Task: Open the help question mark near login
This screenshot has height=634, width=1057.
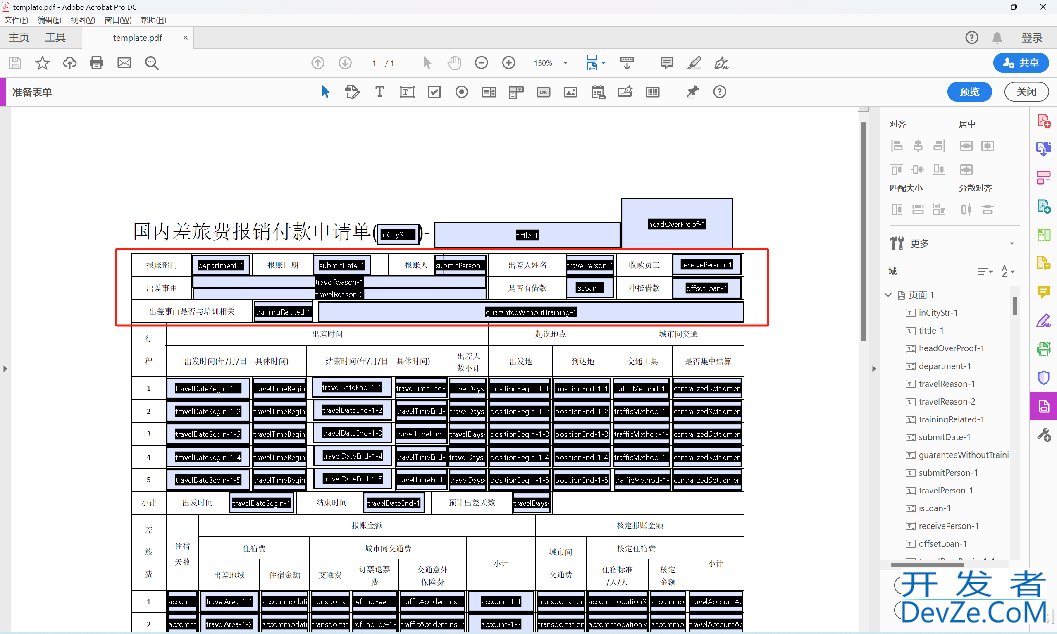Action: tap(971, 38)
